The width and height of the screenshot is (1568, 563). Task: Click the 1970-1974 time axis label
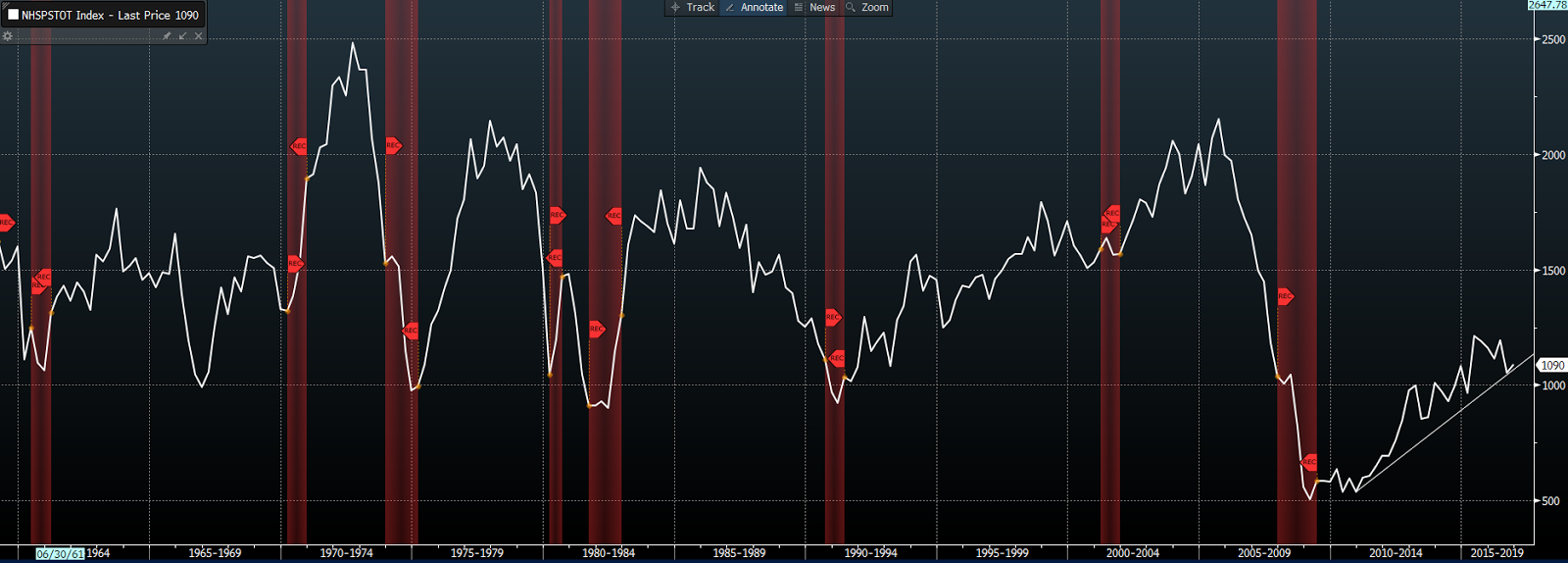click(x=346, y=553)
